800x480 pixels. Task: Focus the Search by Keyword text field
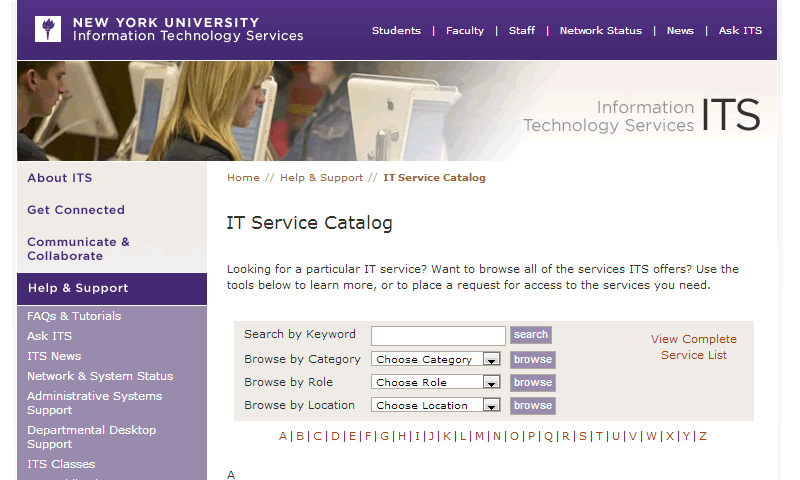438,336
